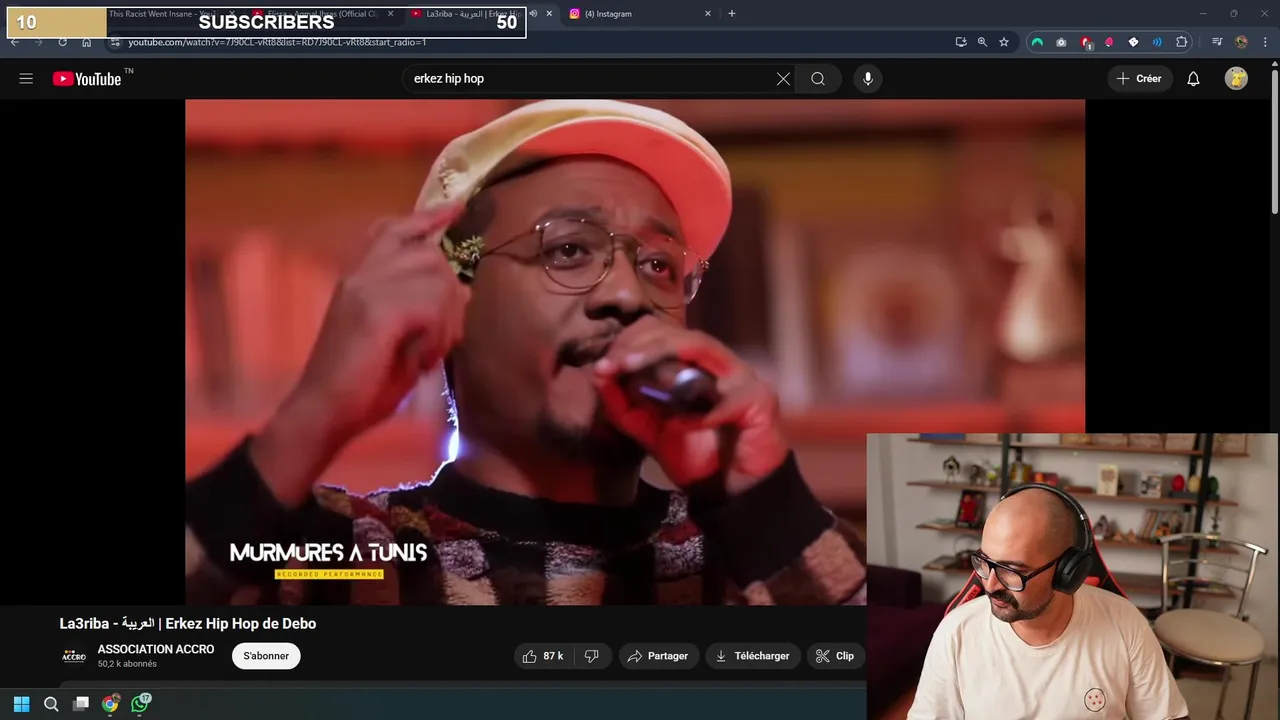Click the pink extension icon in toolbar
The height and width of the screenshot is (720, 1280).
coord(1109,42)
